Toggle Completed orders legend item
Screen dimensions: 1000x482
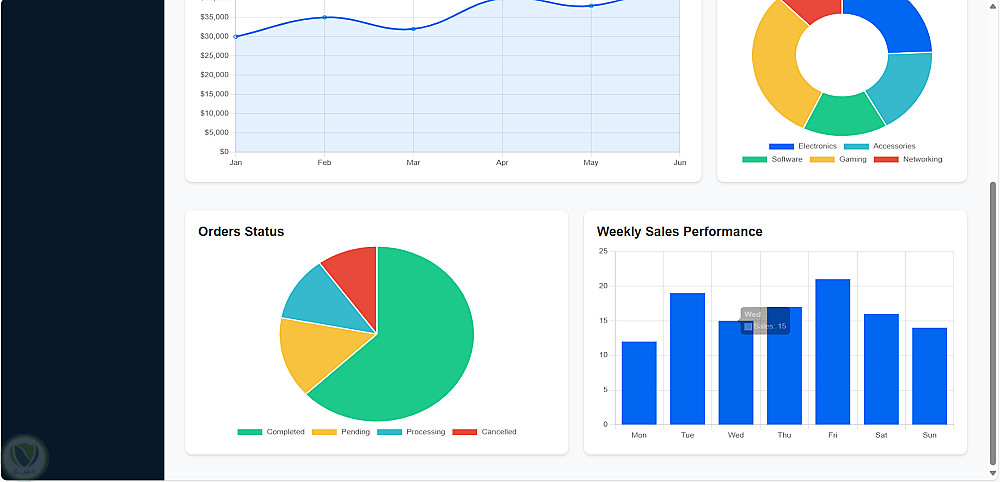[271, 432]
